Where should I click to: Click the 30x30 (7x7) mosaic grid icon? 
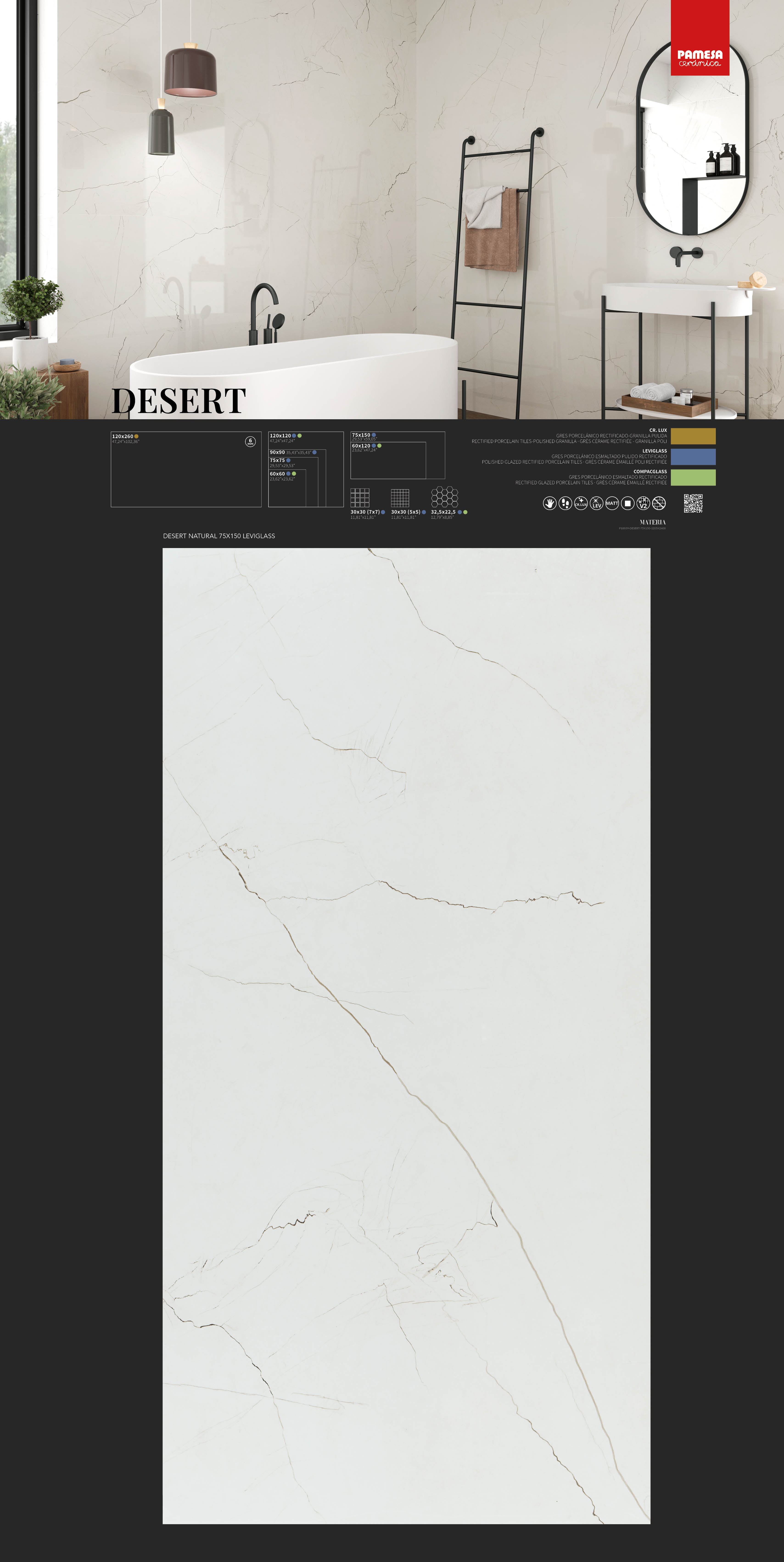(x=360, y=498)
